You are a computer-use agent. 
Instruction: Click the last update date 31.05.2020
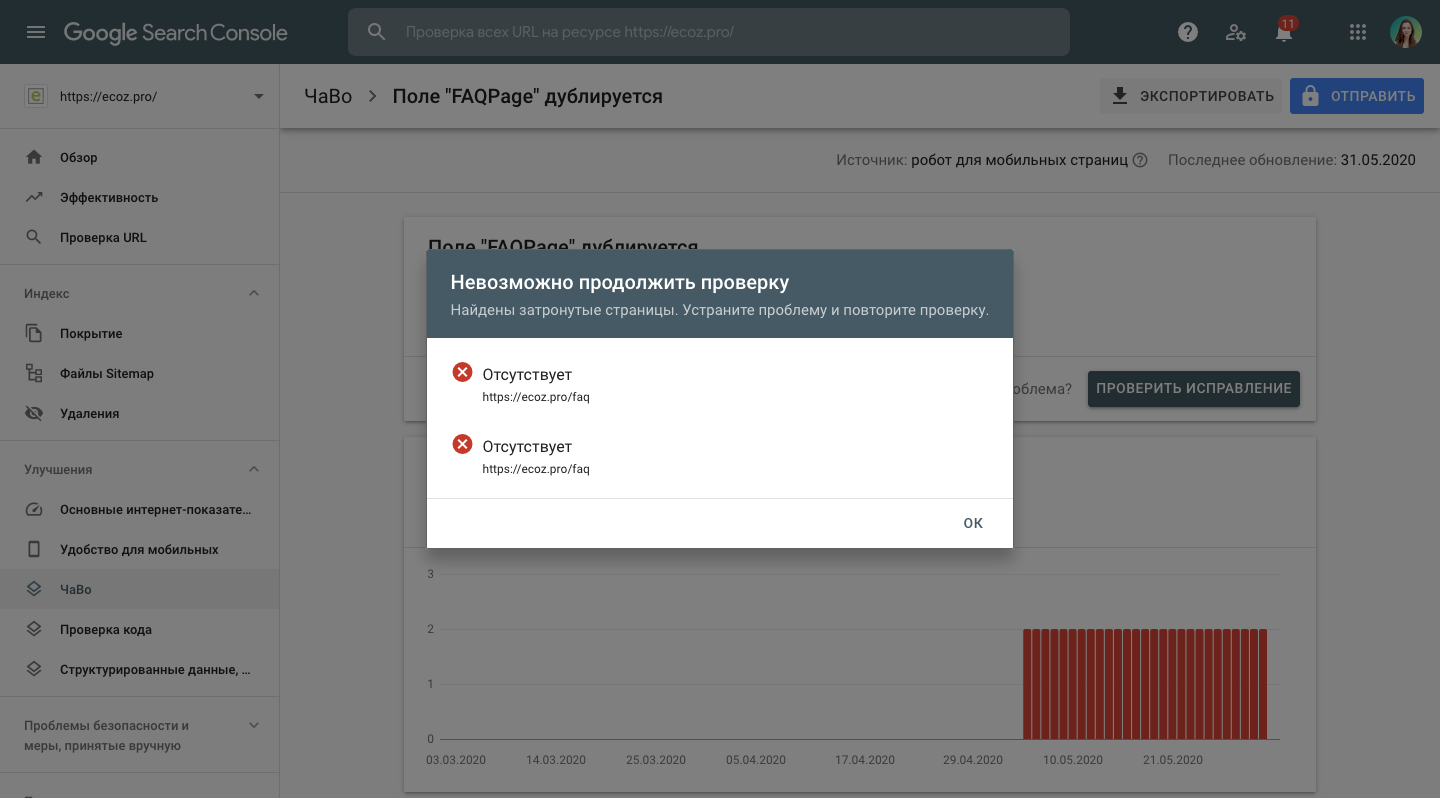click(1378, 160)
